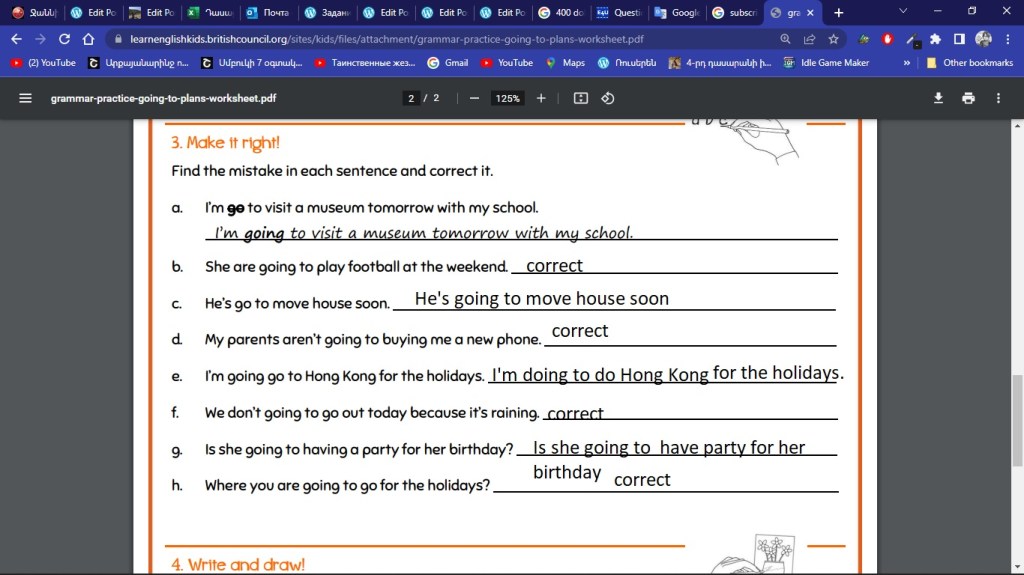Download the PDF worksheet
This screenshot has height=575, width=1024.
tap(938, 98)
